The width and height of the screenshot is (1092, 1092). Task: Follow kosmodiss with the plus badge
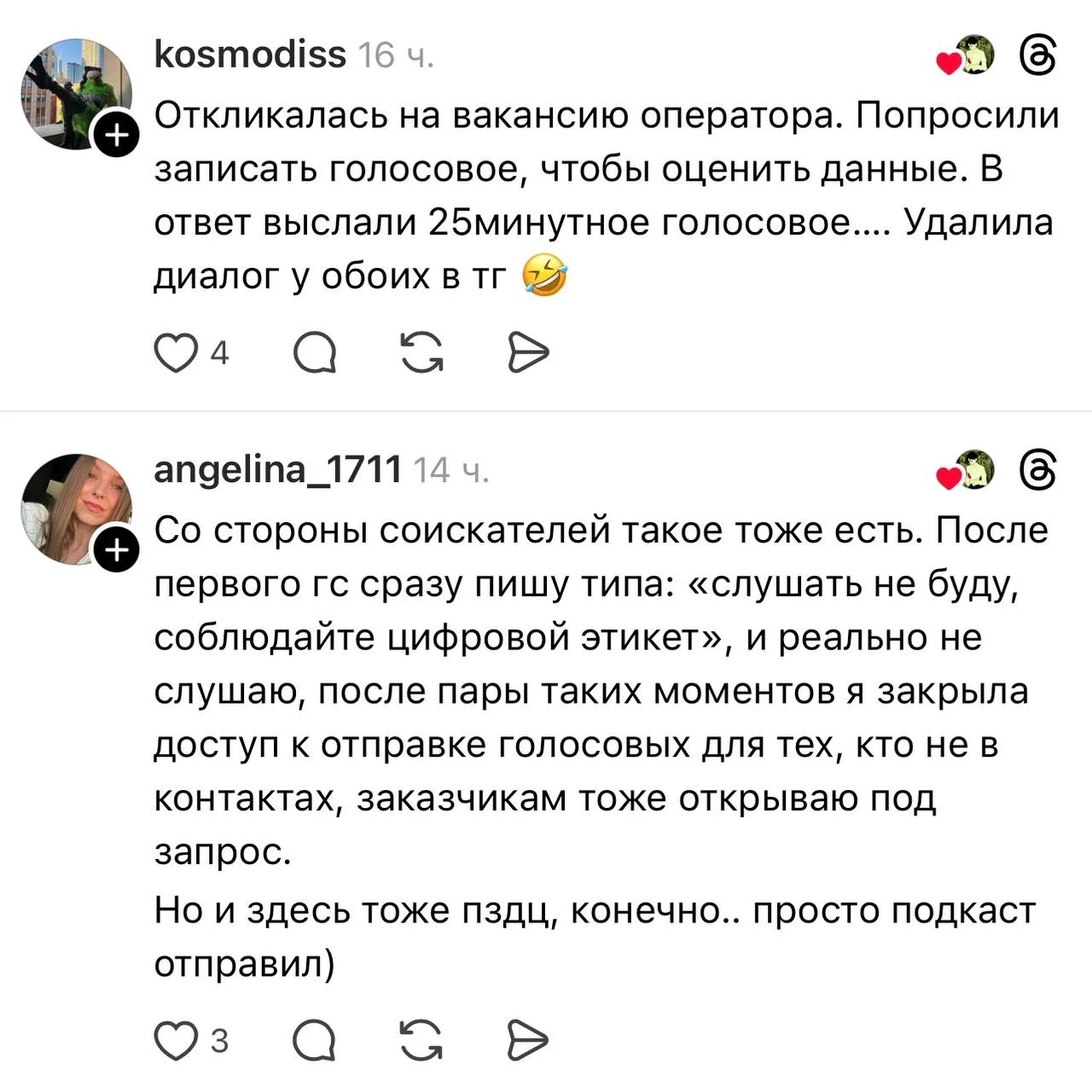(117, 135)
